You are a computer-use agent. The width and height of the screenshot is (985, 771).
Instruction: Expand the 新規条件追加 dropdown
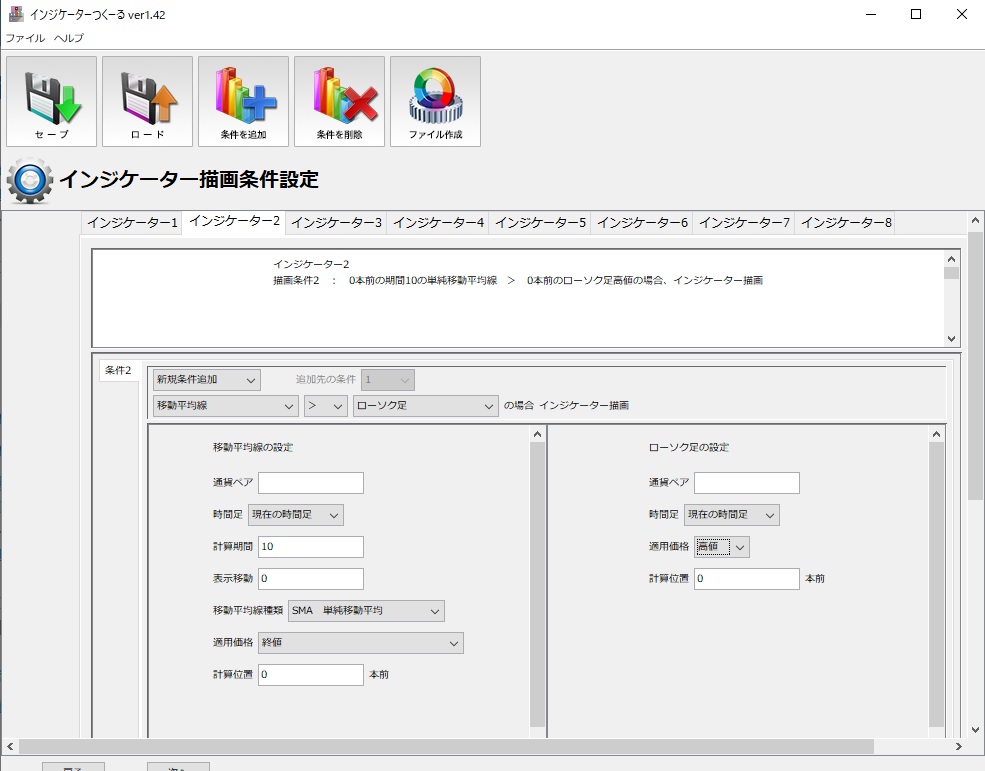206,380
